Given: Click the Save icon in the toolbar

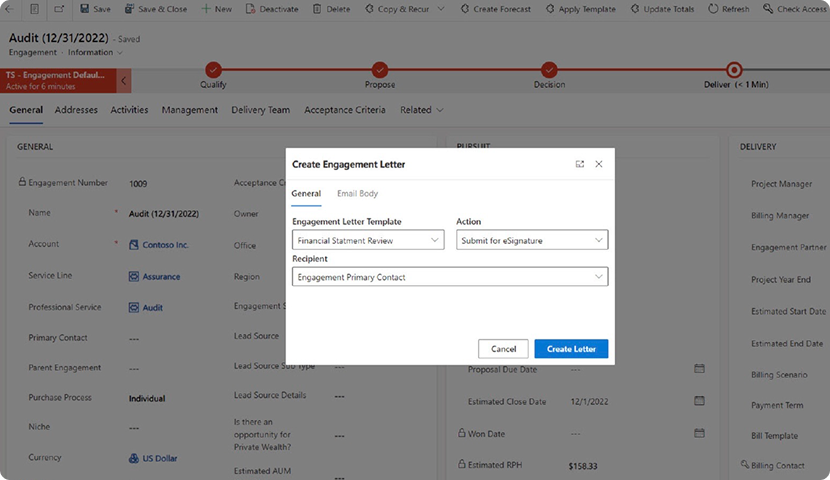Looking at the screenshot, I should pyautogui.click(x=84, y=9).
